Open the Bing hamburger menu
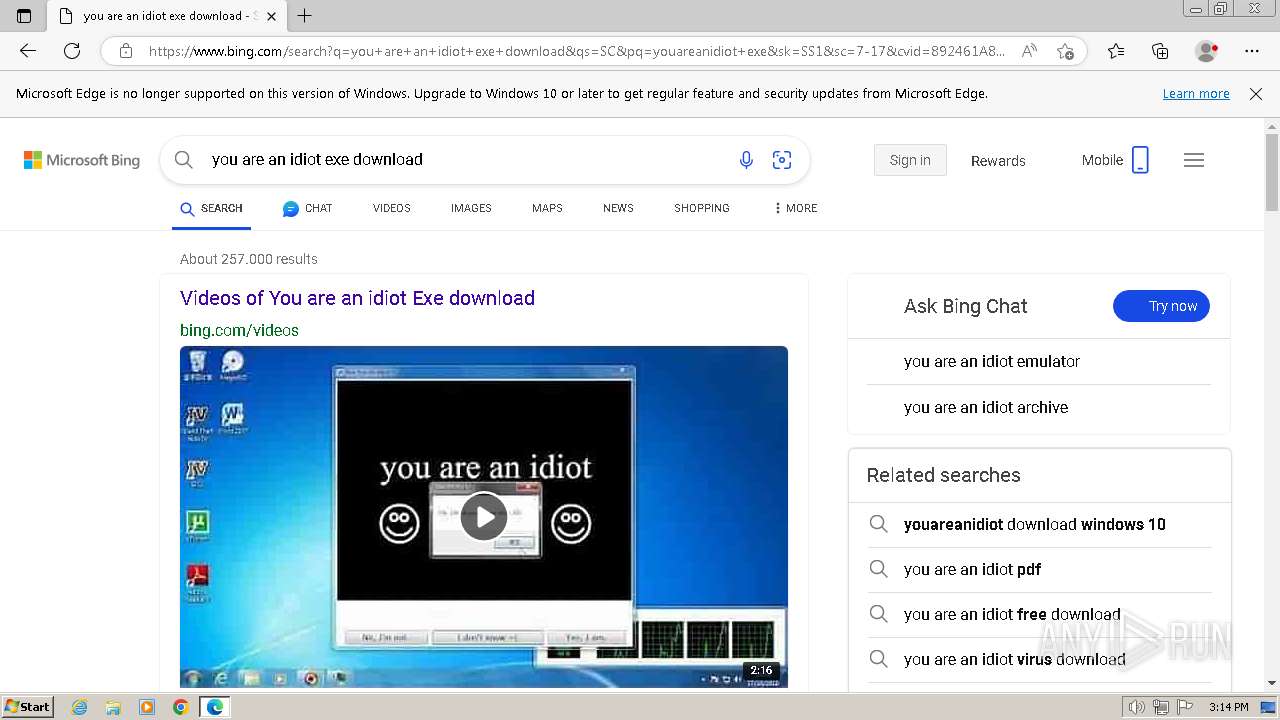 [1194, 160]
